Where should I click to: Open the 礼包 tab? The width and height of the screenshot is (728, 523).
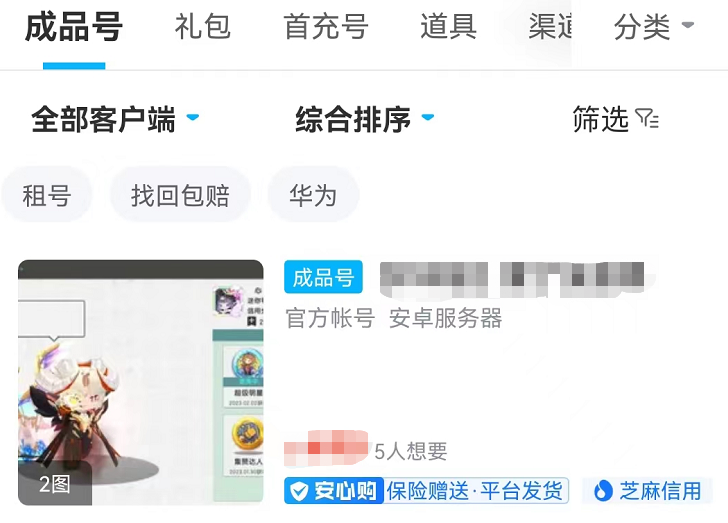(x=202, y=26)
